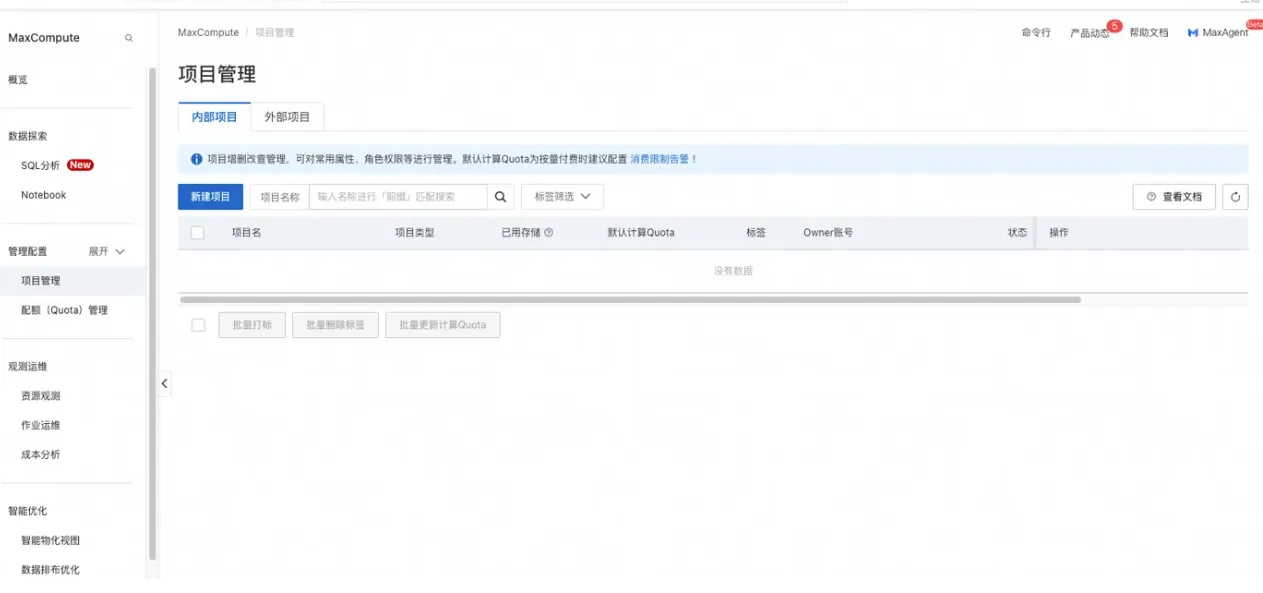This screenshot has width=1263, height=593.
Task: Click MaxCompute in the breadcrumb
Action: [208, 33]
